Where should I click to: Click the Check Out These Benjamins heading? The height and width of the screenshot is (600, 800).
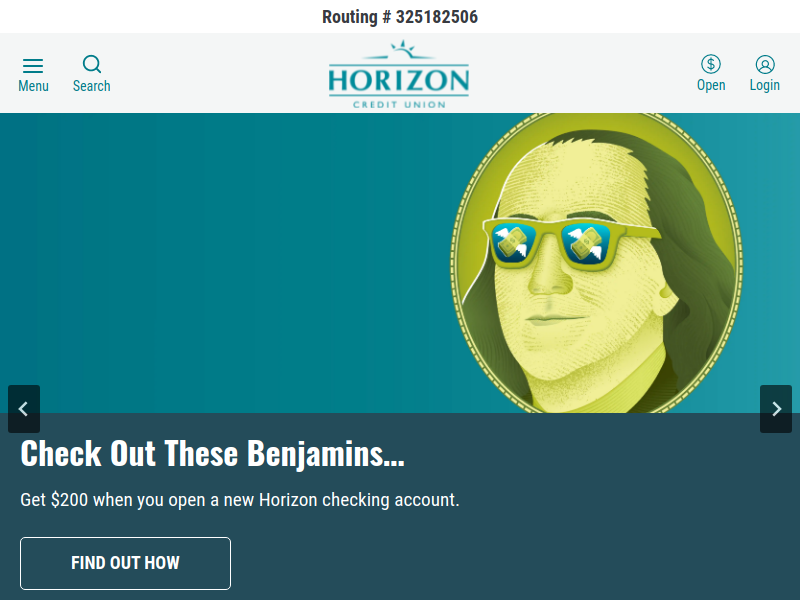pyautogui.click(x=212, y=453)
